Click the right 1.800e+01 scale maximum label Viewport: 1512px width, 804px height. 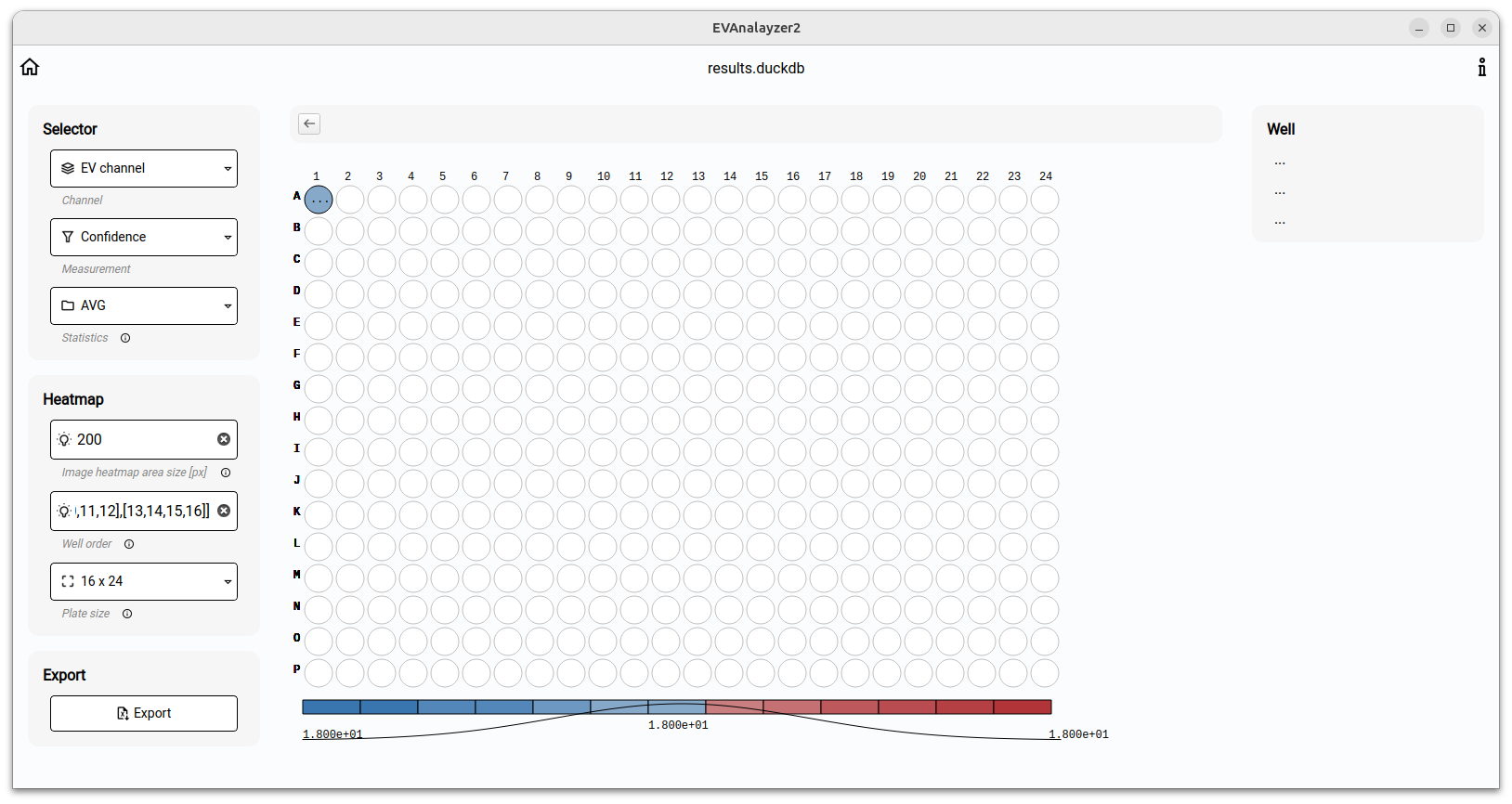pyautogui.click(x=1078, y=734)
